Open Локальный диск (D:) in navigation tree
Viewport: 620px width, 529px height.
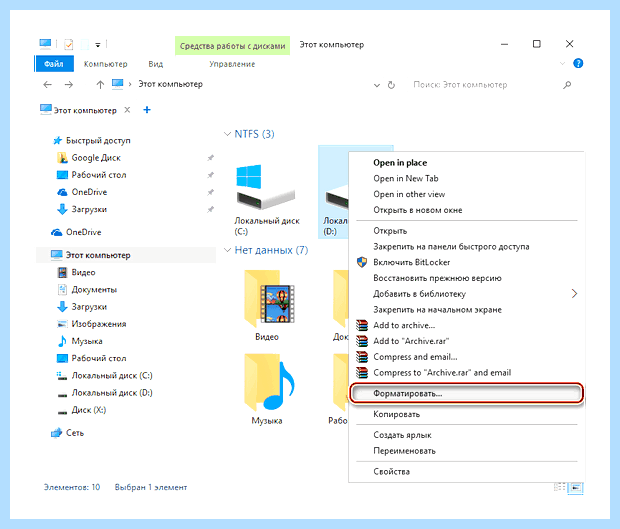coord(105,393)
